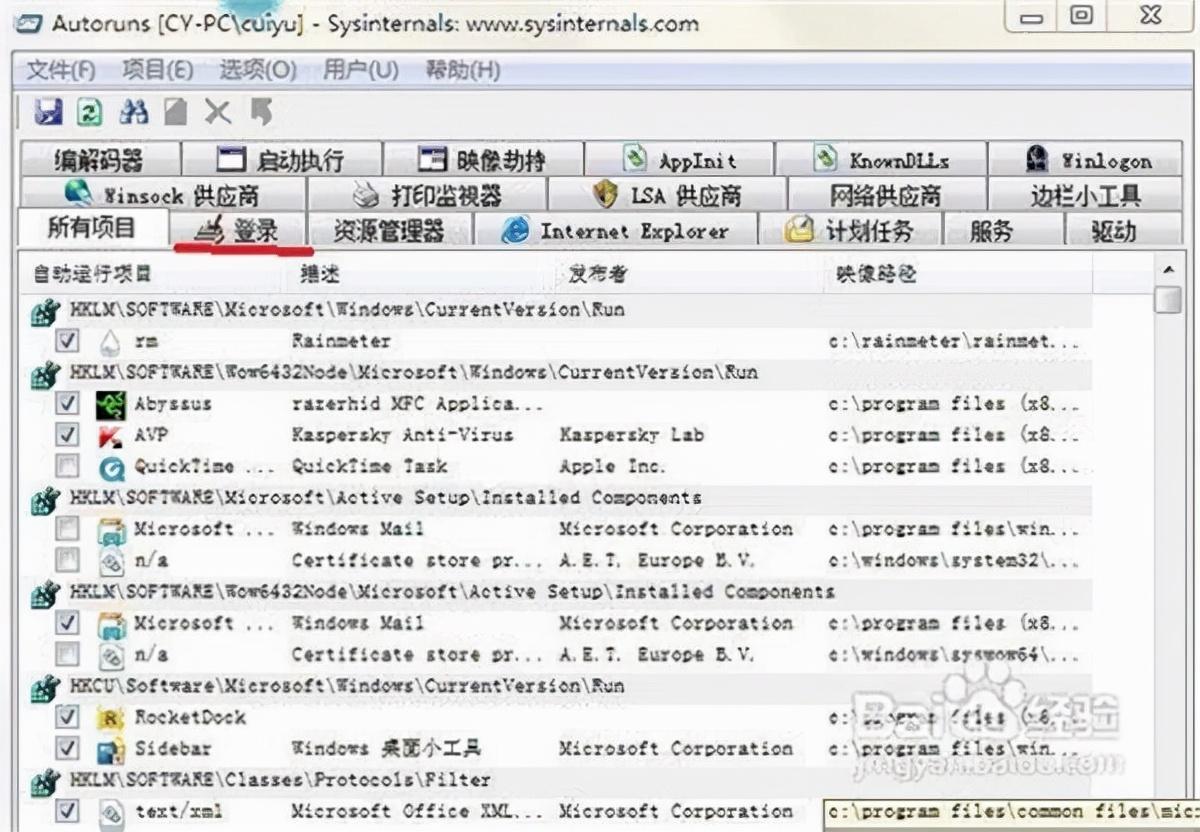The width and height of the screenshot is (1200, 832).
Task: Disable the AVP Kaspersky checkbox
Action: point(67,435)
